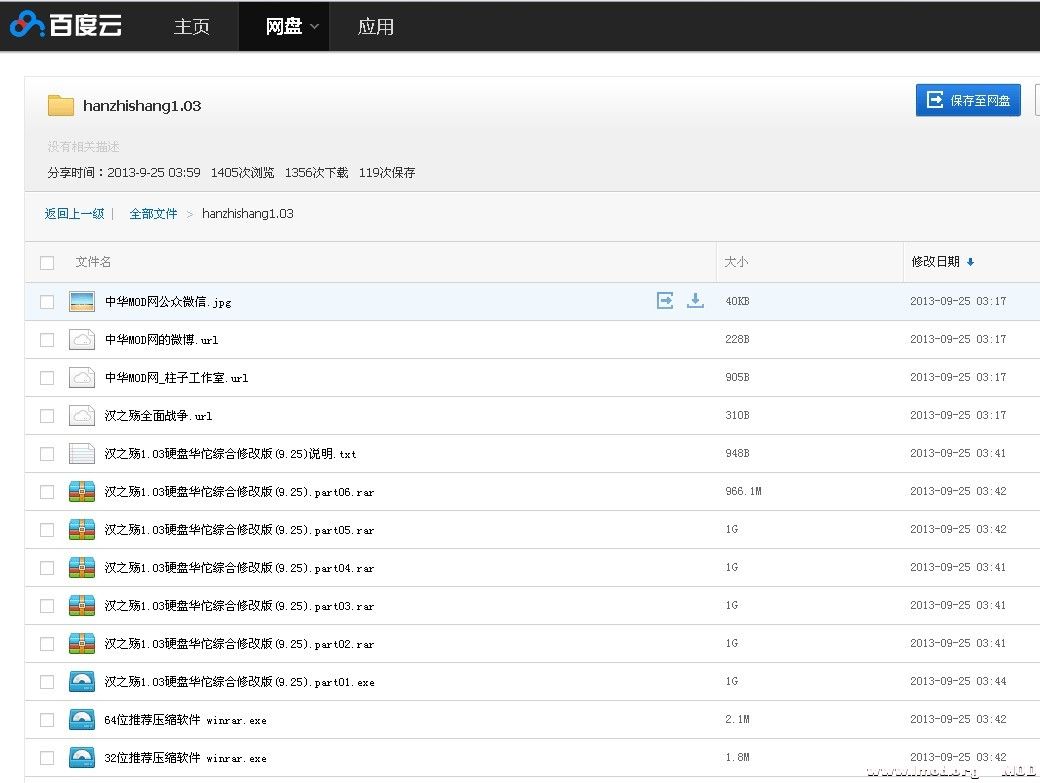Expand the 网盘 dropdown arrow
Screen dimensions: 1040x783
pos(314,27)
